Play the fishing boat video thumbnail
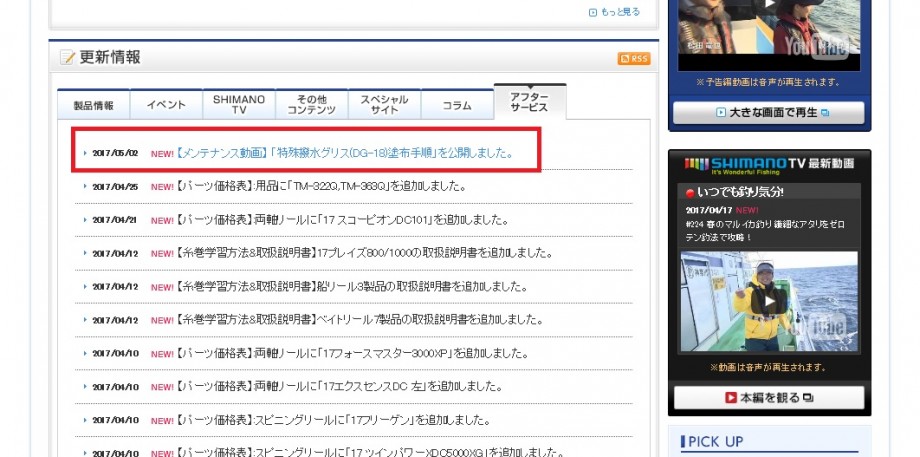920x457 pixels. coord(769,302)
